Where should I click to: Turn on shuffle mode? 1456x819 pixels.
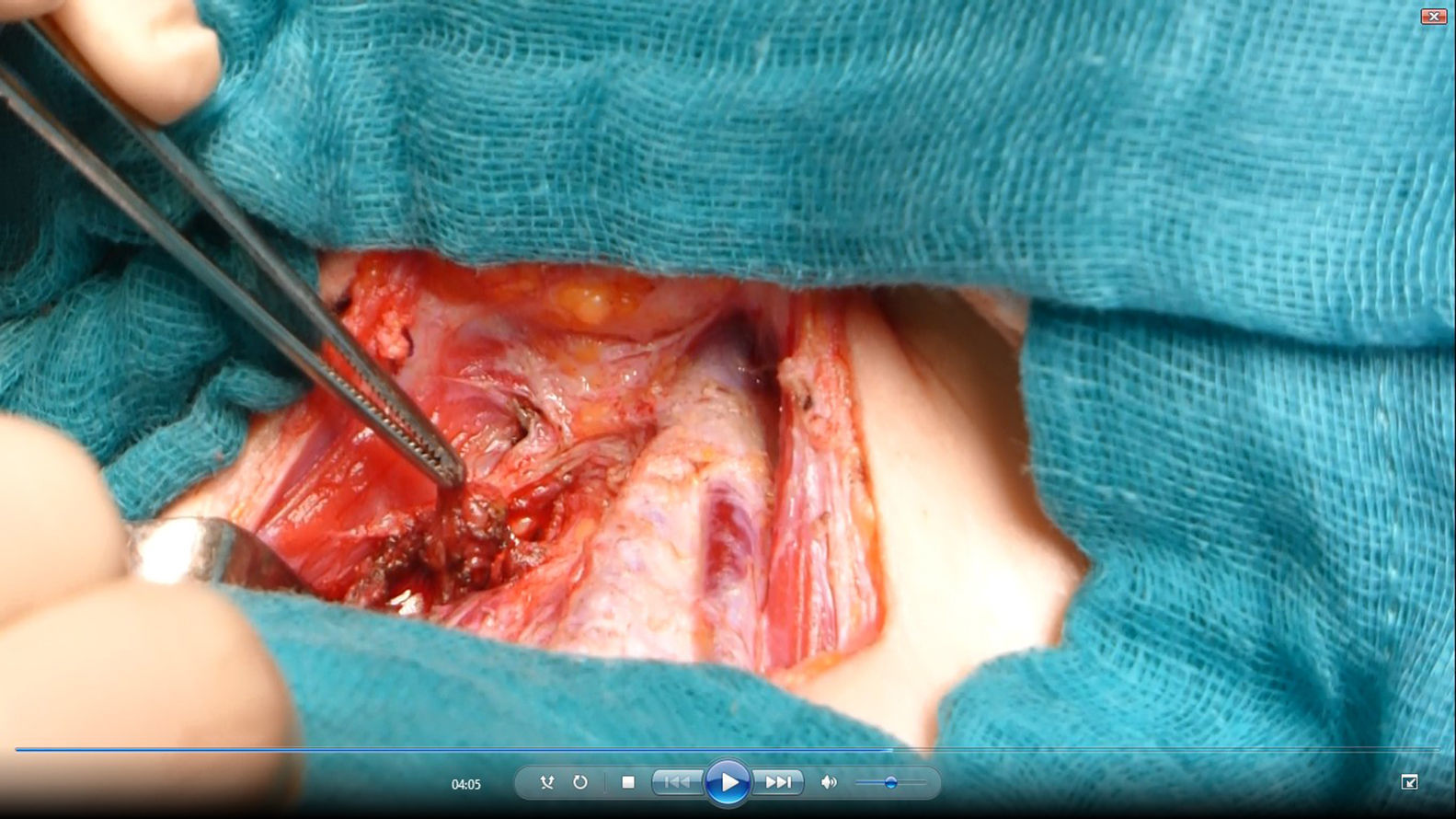[x=547, y=782]
